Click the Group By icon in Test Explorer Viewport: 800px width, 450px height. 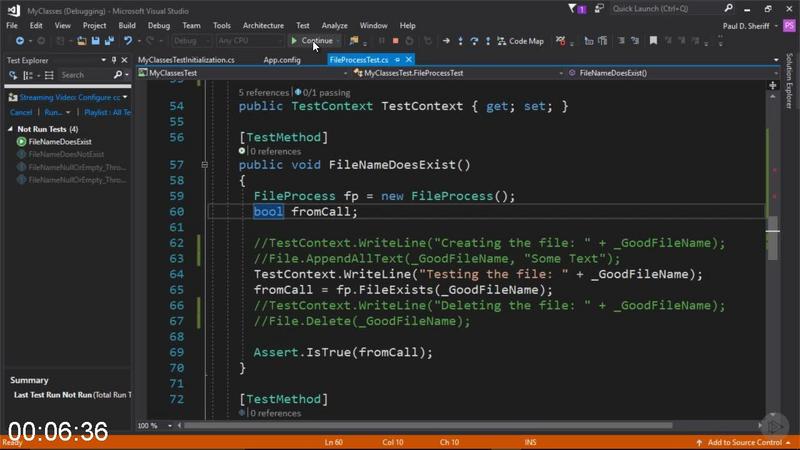pos(28,75)
